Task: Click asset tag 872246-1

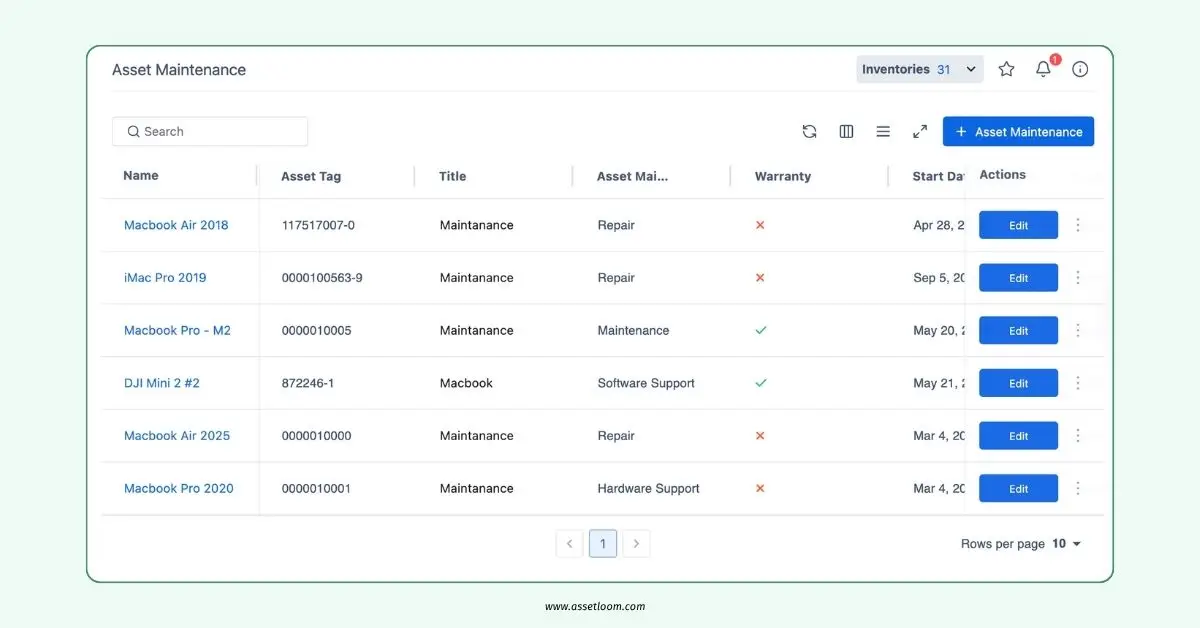Action: click(x=308, y=383)
